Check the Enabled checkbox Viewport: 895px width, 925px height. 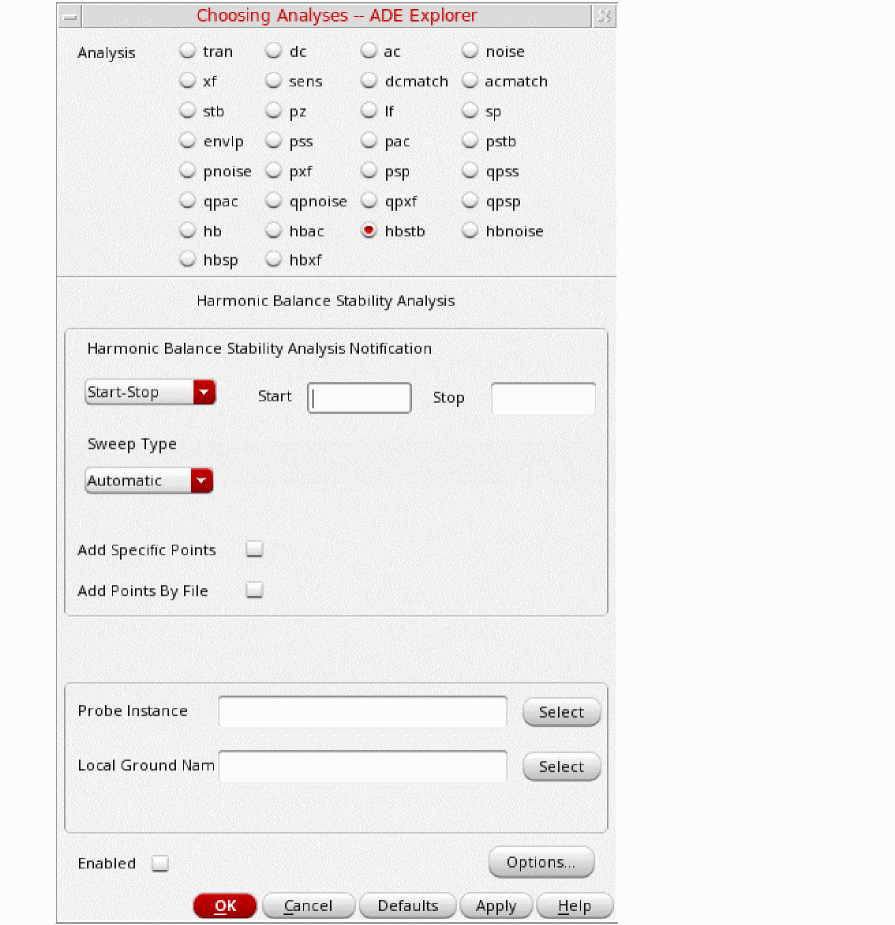click(160, 864)
